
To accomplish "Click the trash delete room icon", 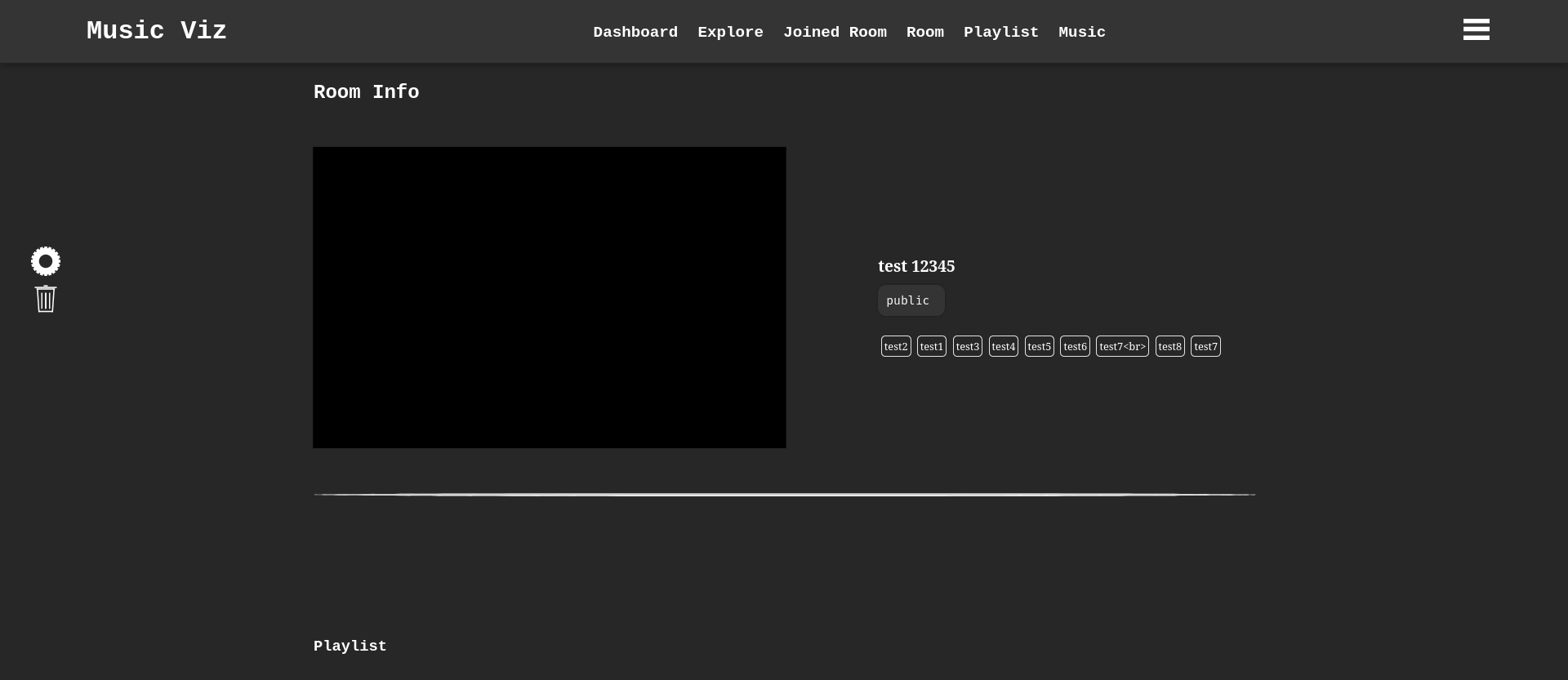I will pyautogui.click(x=46, y=299).
